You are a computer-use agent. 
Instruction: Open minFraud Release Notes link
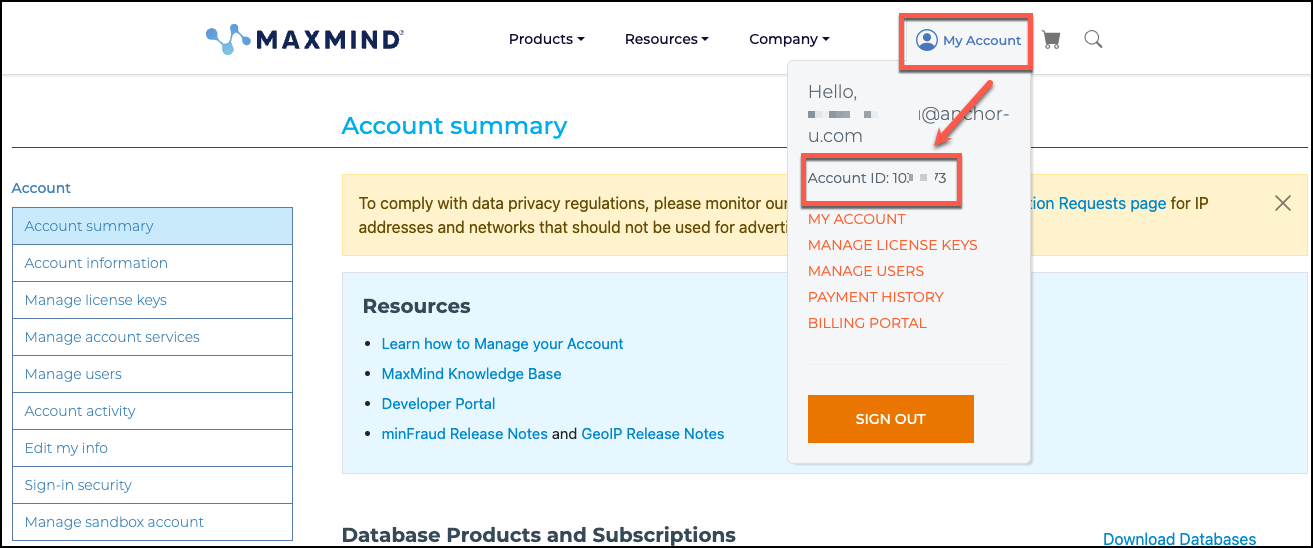point(464,434)
